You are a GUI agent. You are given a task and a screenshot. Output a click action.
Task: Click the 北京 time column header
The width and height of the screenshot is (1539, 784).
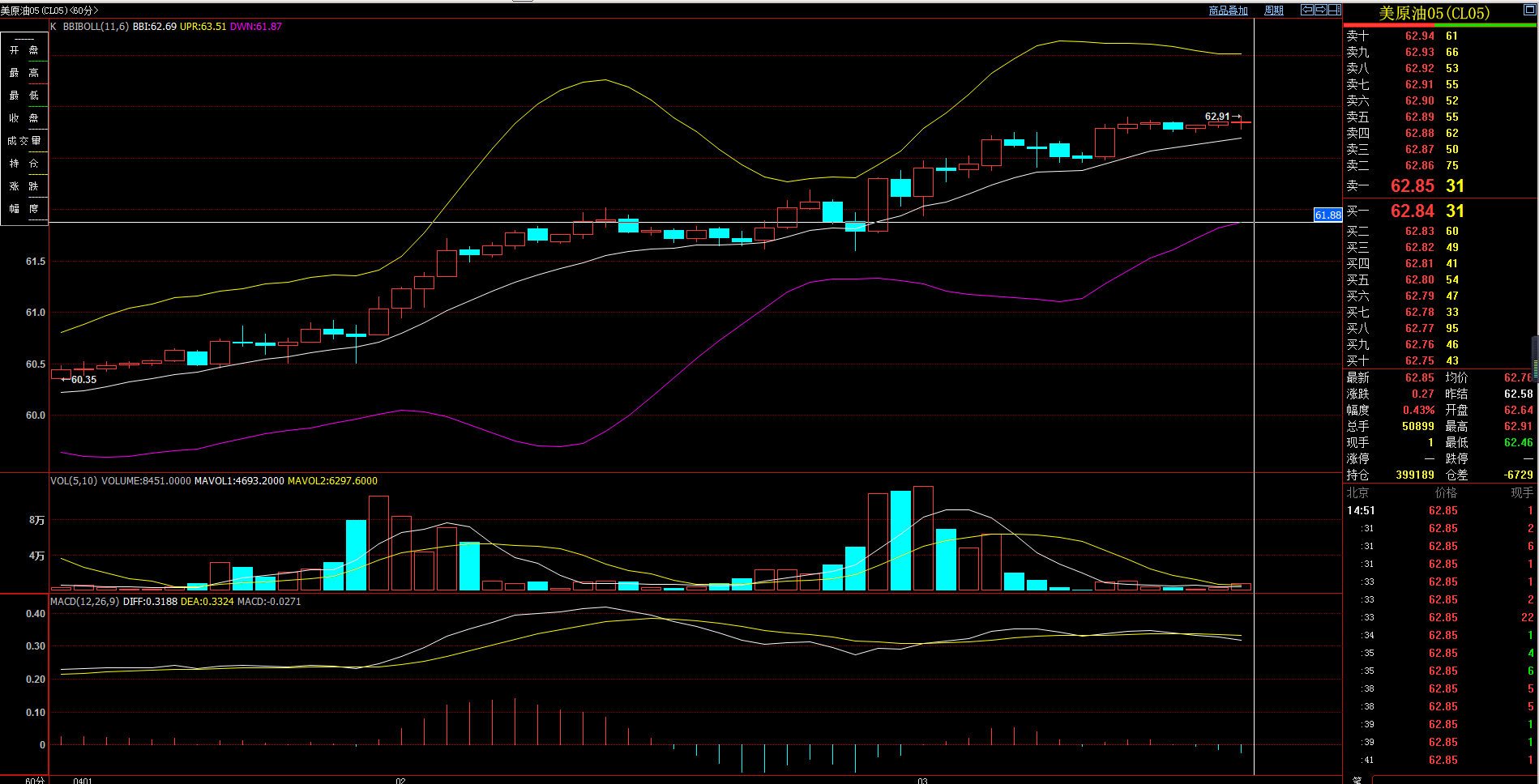tap(1357, 492)
